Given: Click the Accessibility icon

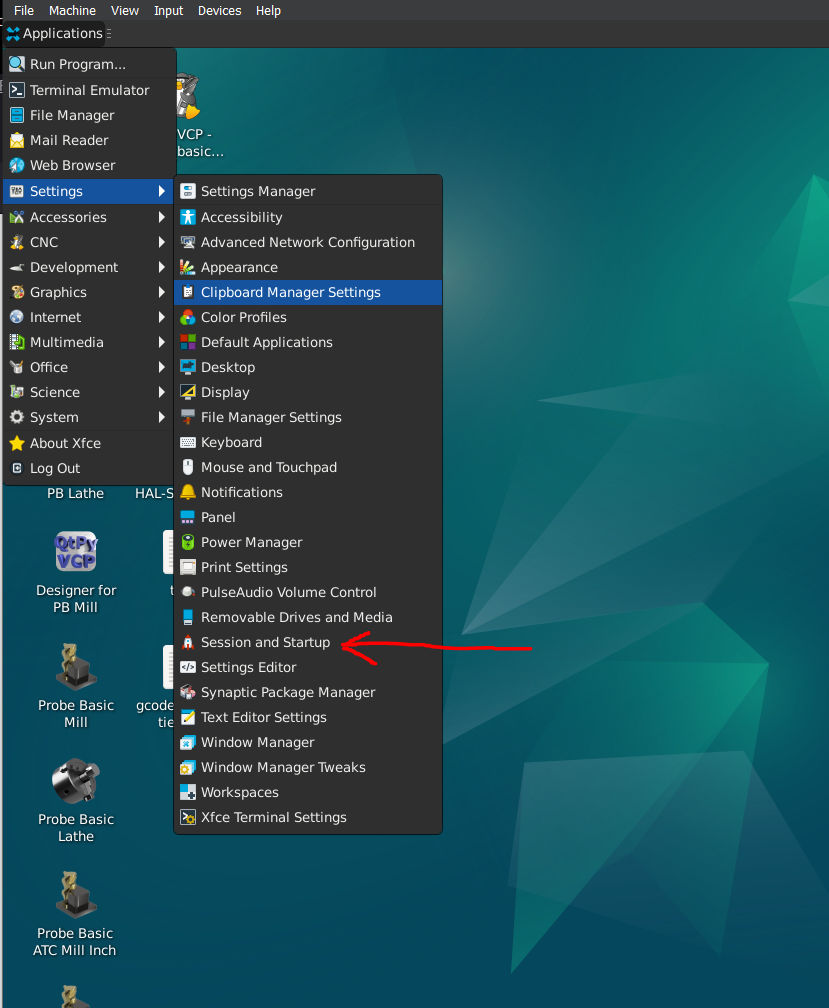Looking at the screenshot, I should coord(188,217).
